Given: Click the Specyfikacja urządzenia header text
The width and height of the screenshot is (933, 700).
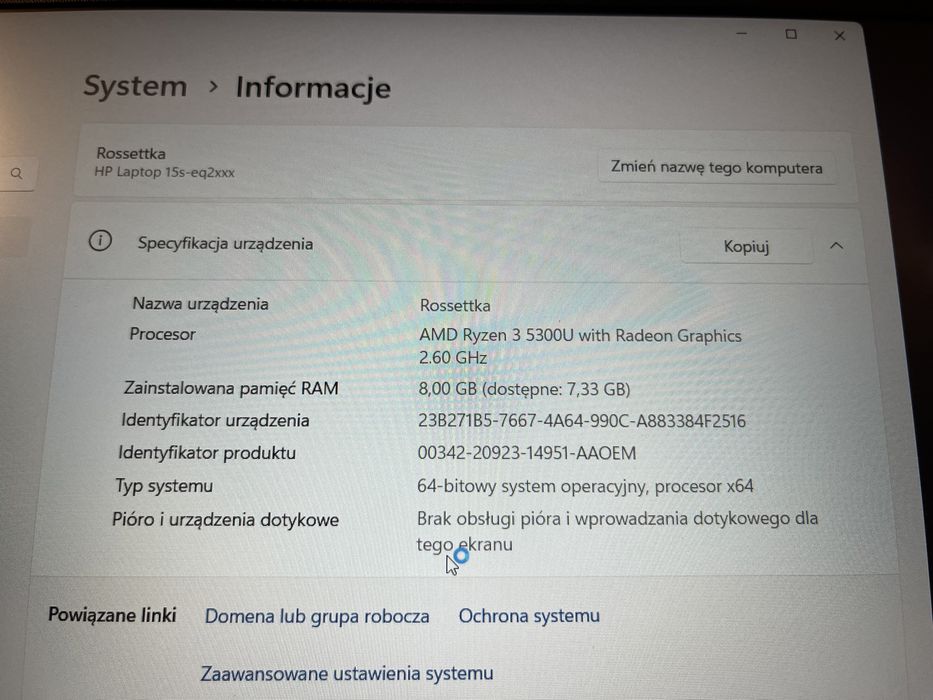Looking at the screenshot, I should 225,243.
